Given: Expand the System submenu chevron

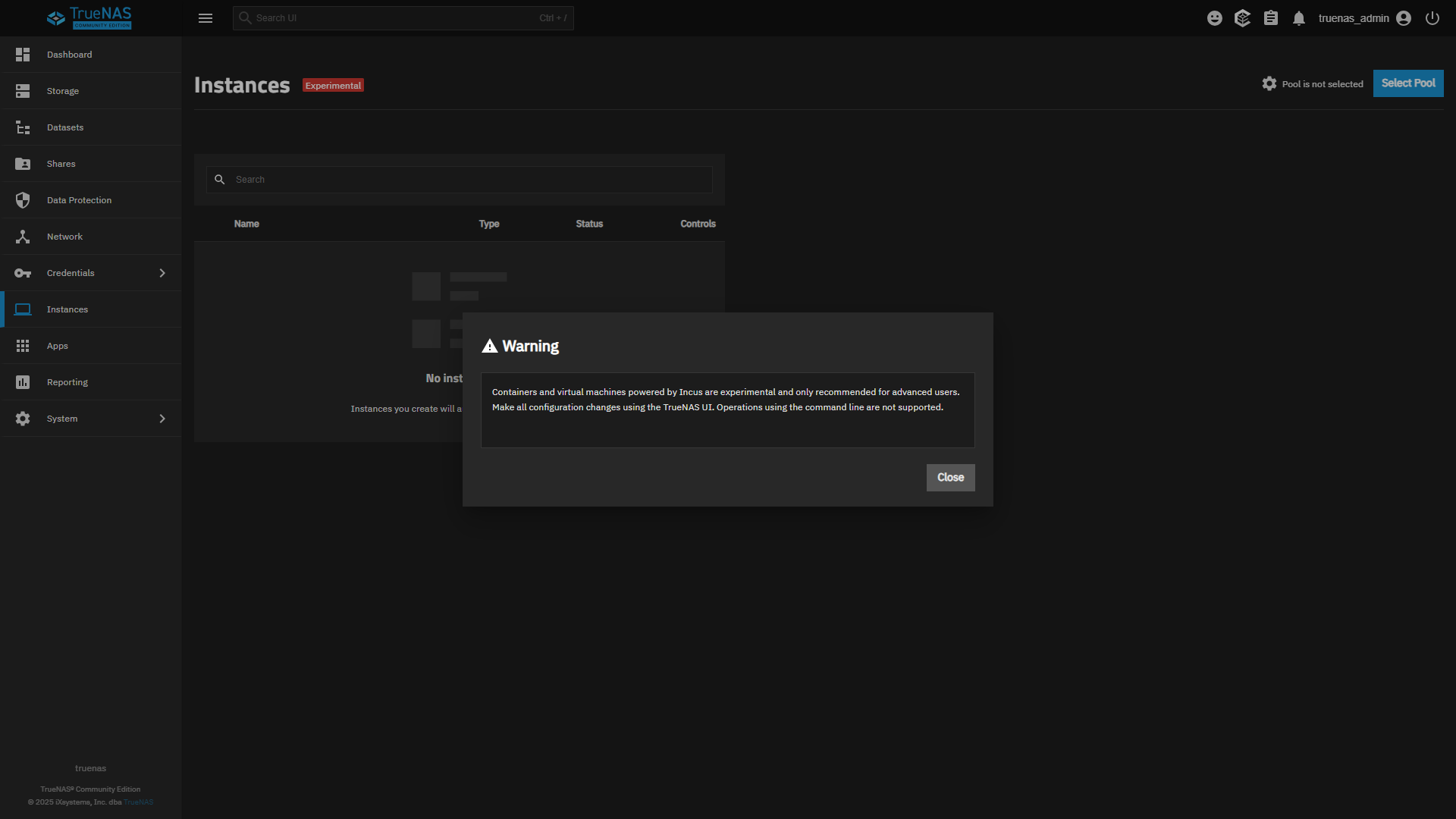Looking at the screenshot, I should click(162, 419).
